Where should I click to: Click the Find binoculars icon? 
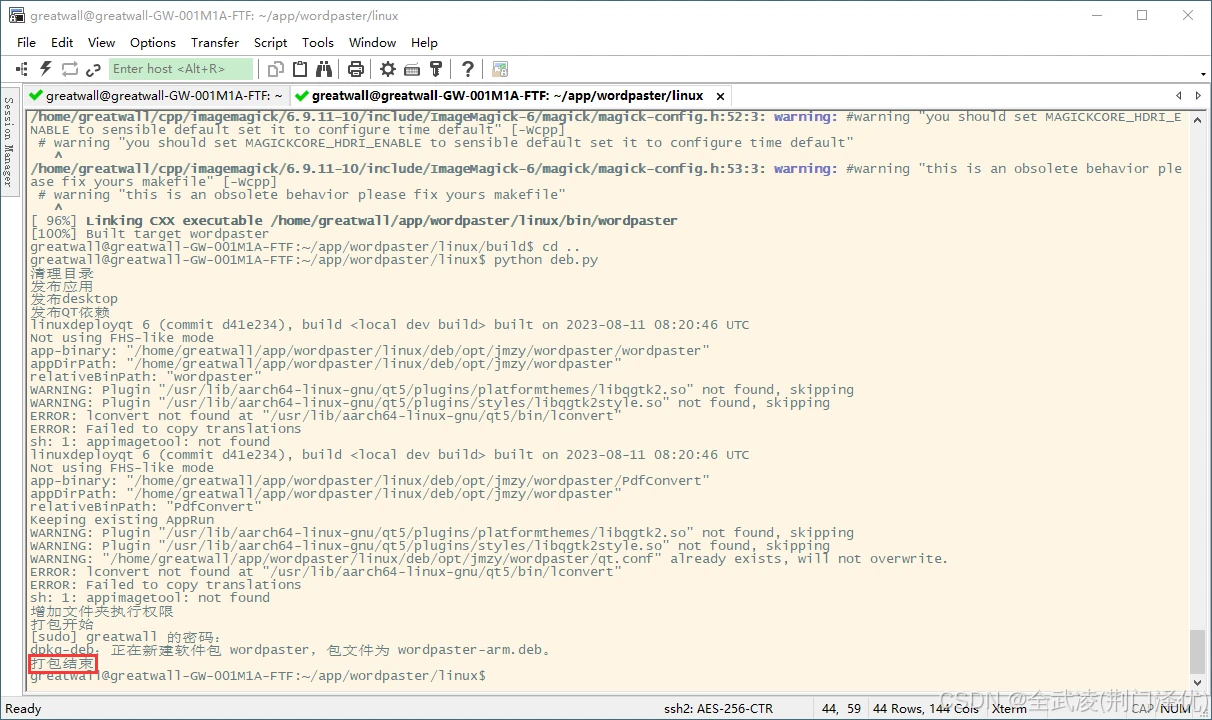[324, 69]
